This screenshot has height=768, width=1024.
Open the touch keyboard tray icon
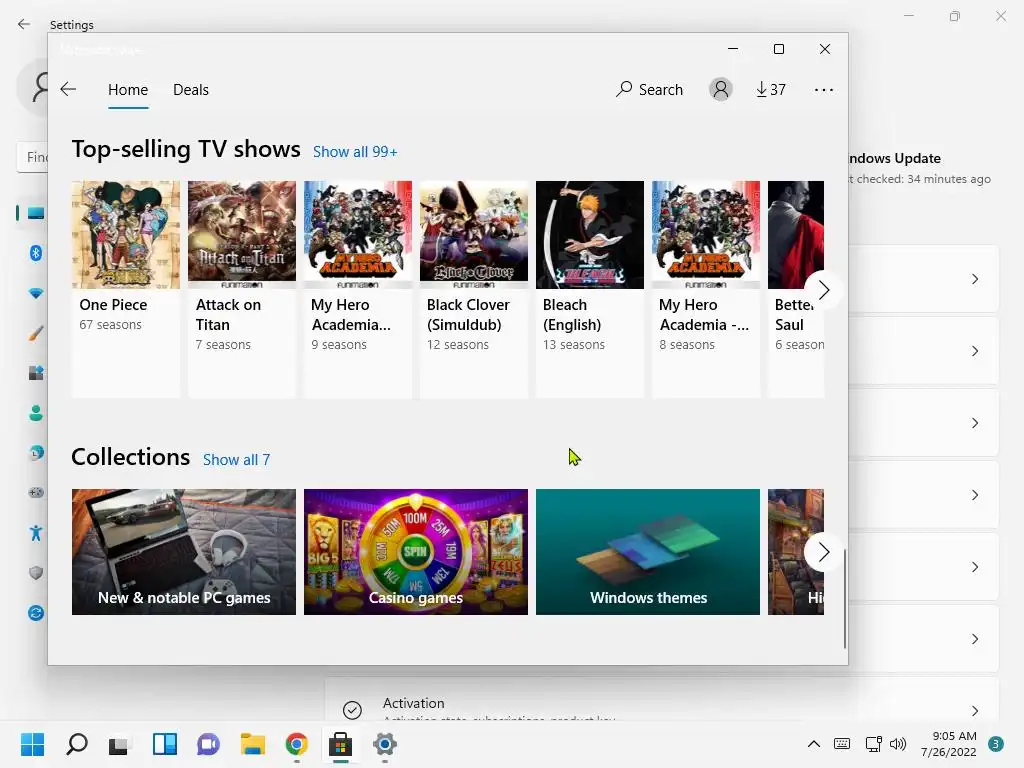point(842,744)
